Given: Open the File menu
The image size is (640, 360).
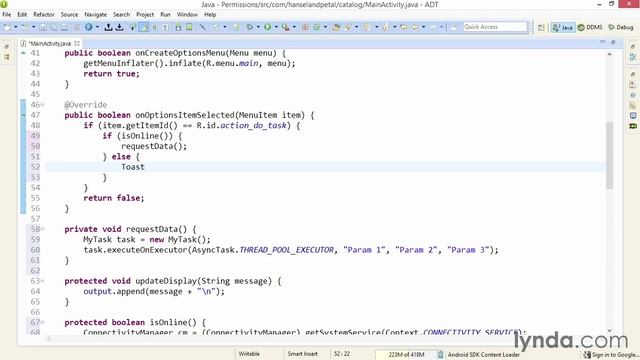Looking at the screenshot, I should [x=7, y=14].
